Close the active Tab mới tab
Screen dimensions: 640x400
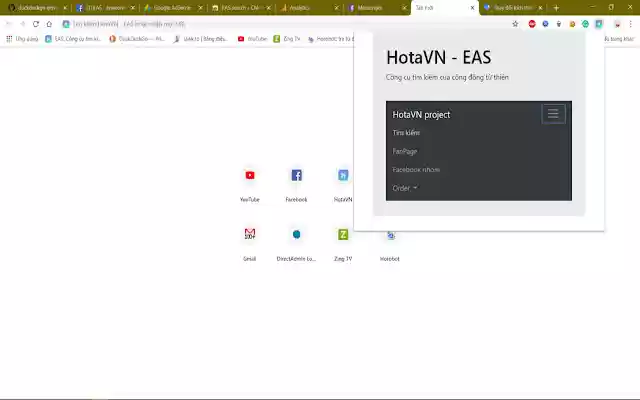472,8
